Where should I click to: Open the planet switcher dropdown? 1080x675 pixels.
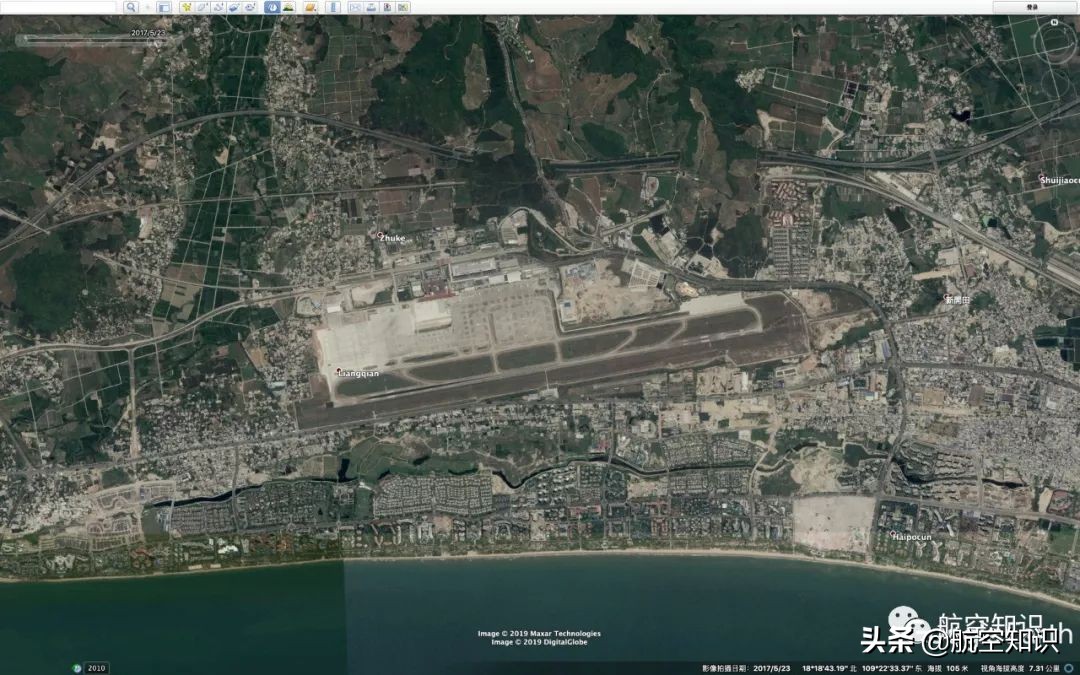tap(310, 7)
